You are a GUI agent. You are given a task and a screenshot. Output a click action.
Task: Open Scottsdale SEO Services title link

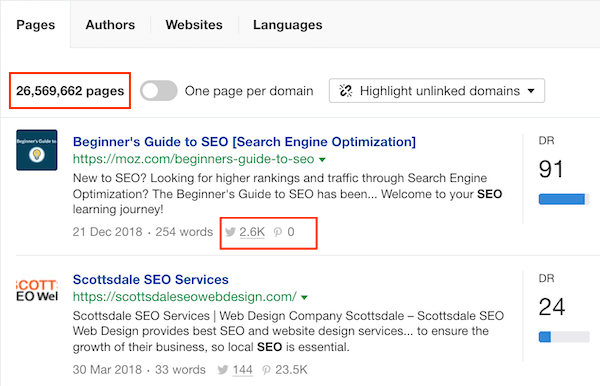click(151, 280)
